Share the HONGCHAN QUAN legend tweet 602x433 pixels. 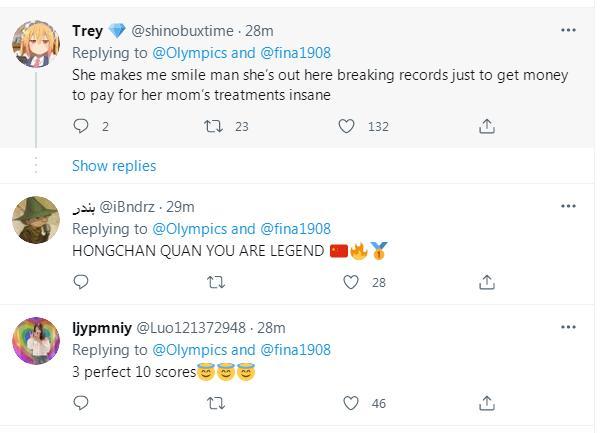(487, 283)
